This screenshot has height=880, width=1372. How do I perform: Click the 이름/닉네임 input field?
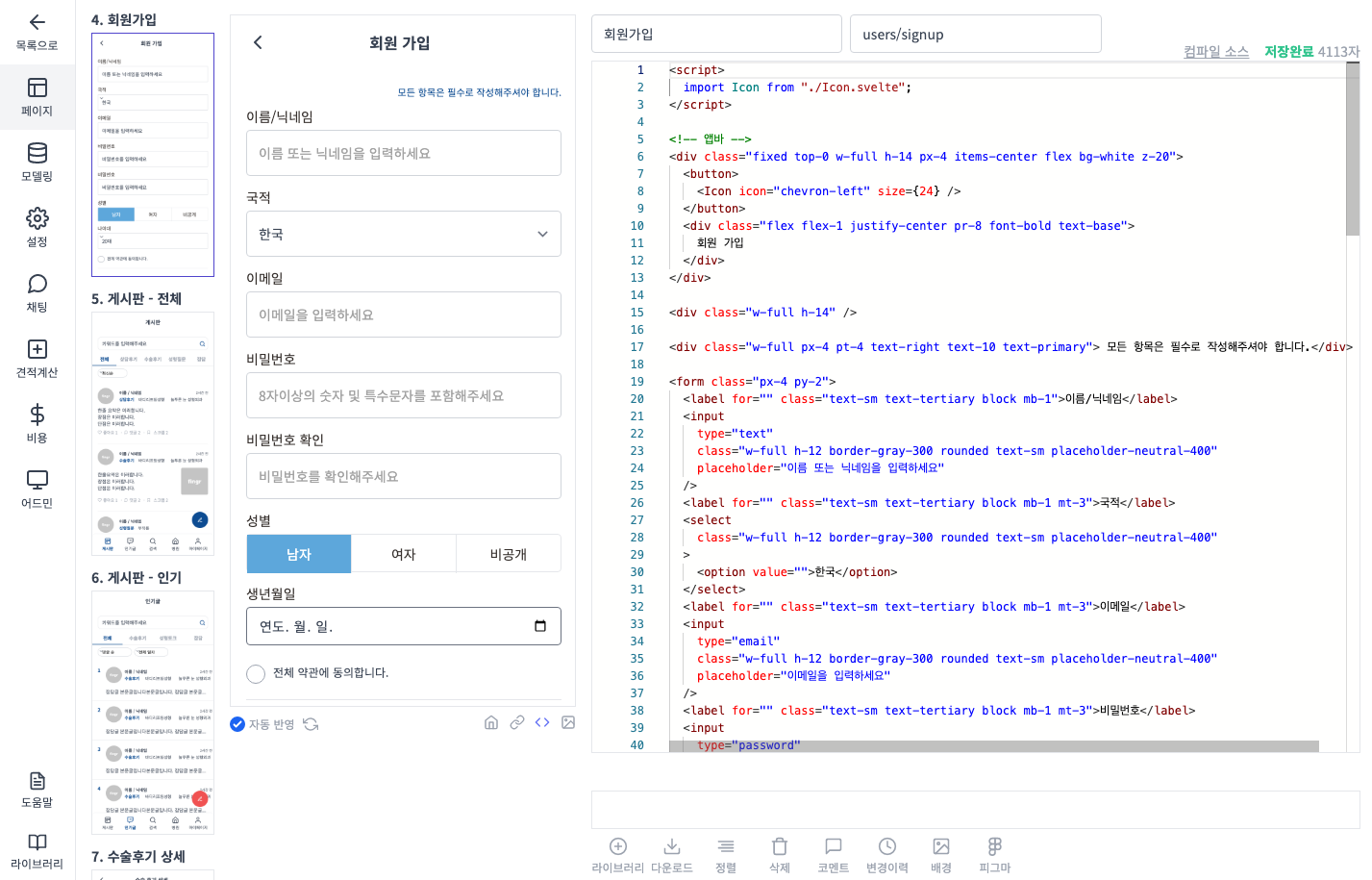(x=404, y=153)
